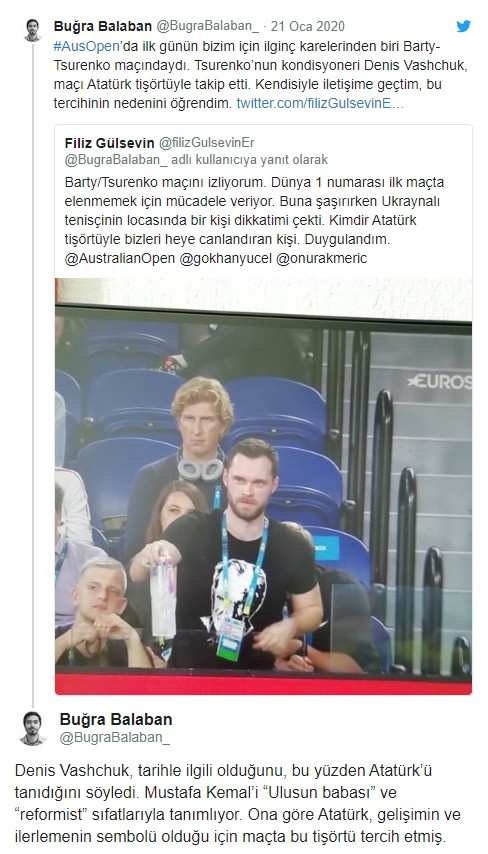Image resolution: width=488 pixels, height=854 pixels.
Task: Open Buğra Balaban's top avatar picture
Action: coord(33,30)
